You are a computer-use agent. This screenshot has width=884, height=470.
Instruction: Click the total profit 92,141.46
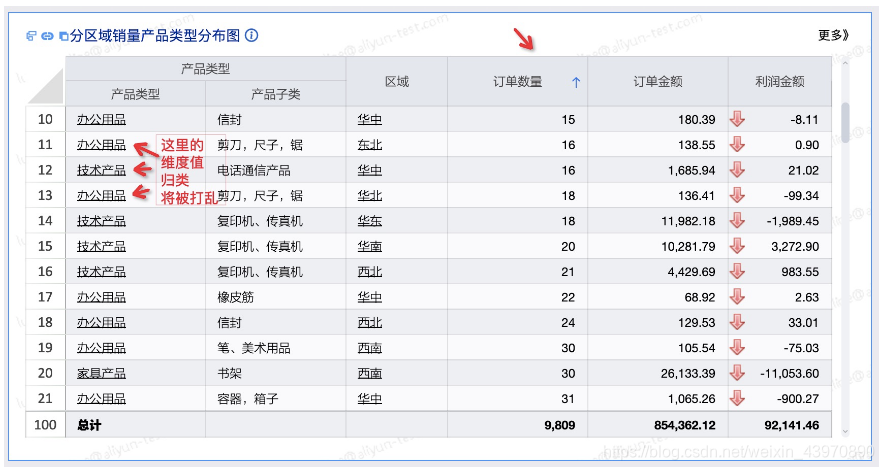792,425
